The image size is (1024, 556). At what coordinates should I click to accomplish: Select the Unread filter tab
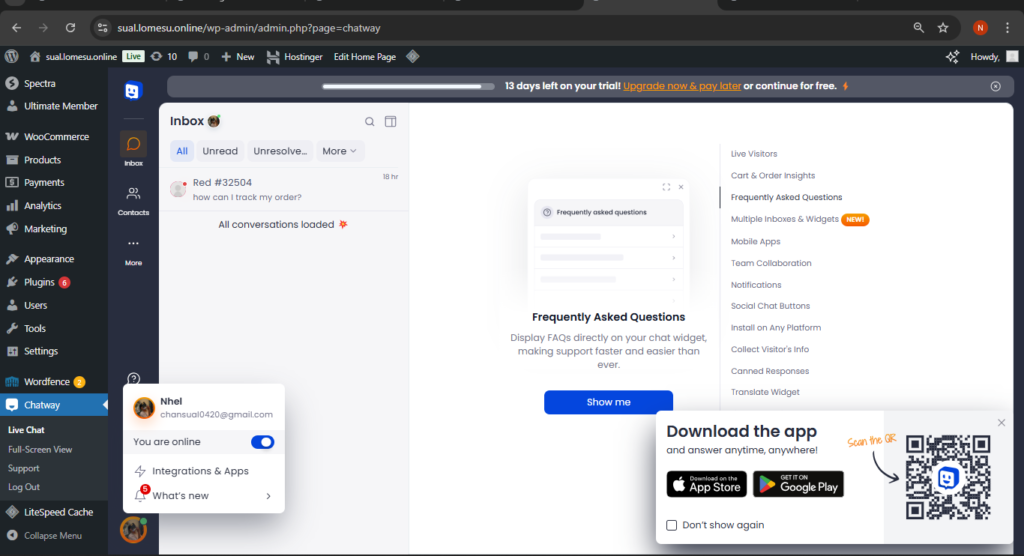[220, 151]
